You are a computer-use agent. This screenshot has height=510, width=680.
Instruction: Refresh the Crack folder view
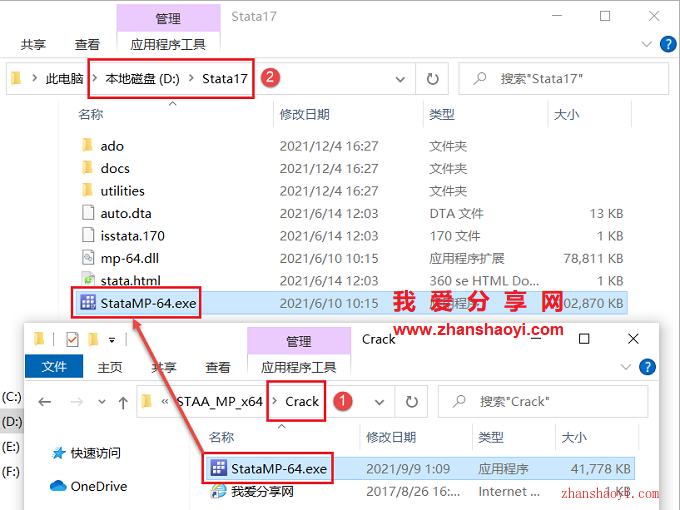click(411, 402)
